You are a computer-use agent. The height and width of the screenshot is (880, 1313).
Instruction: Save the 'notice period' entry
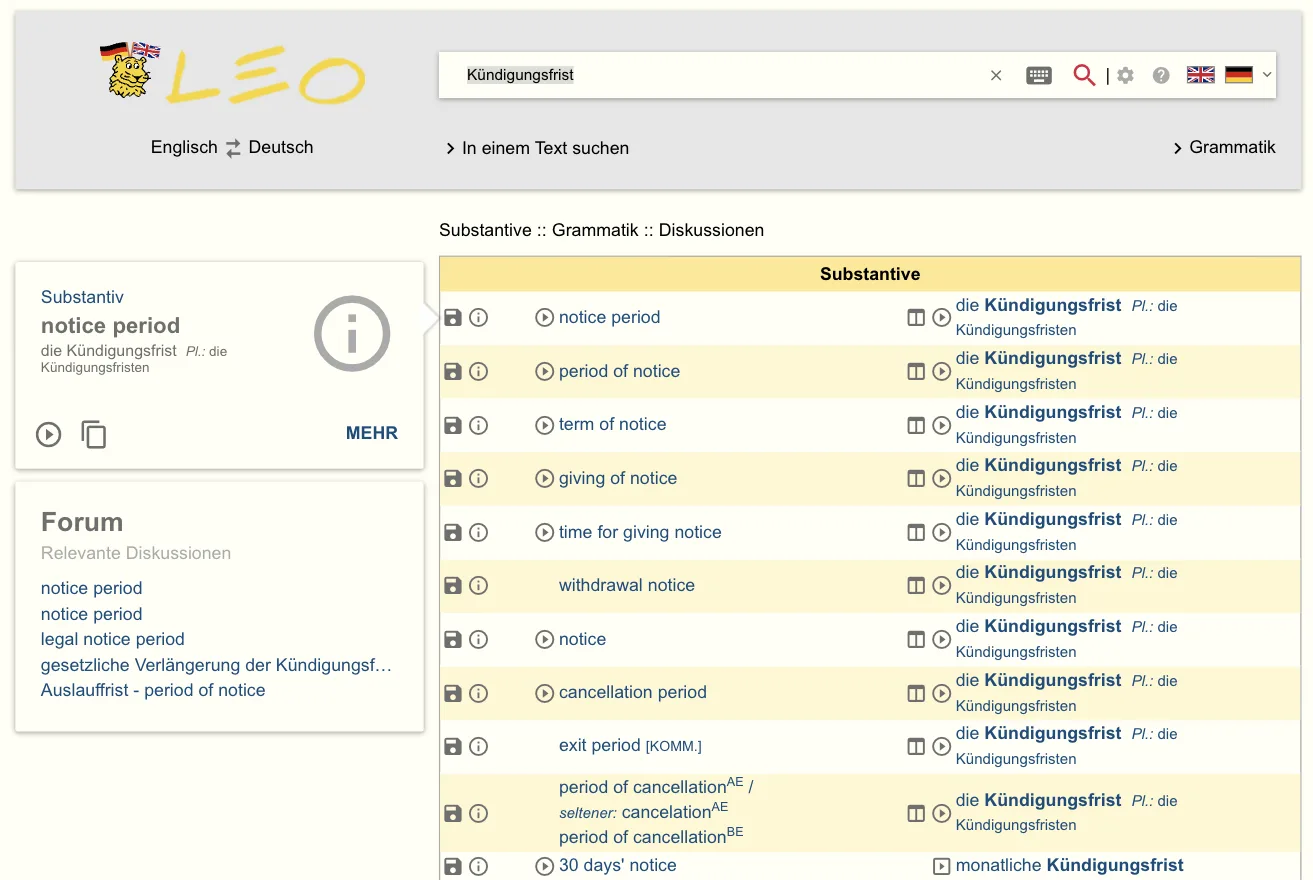point(453,318)
